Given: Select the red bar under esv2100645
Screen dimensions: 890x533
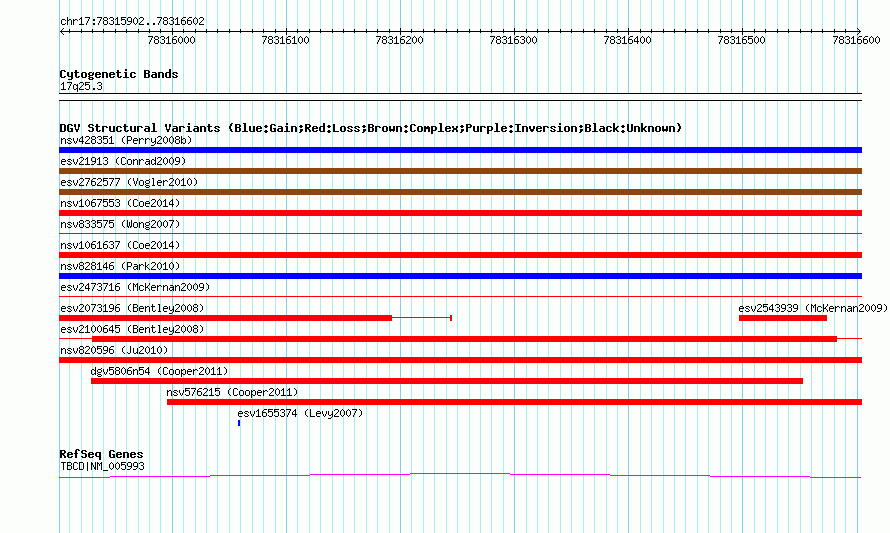Looking at the screenshot, I should coord(464,339).
